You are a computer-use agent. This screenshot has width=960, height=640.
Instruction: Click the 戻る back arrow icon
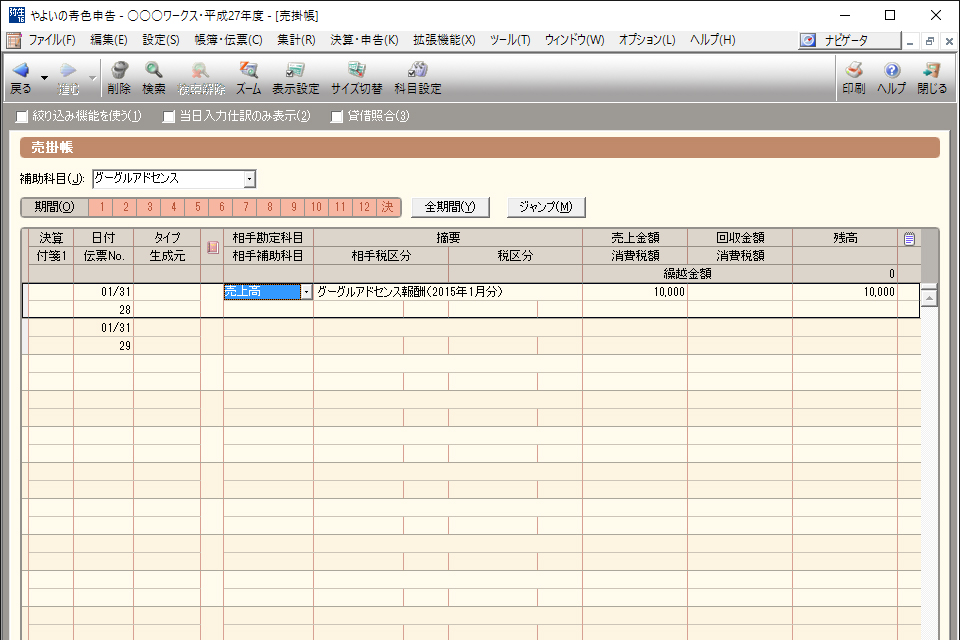20,70
